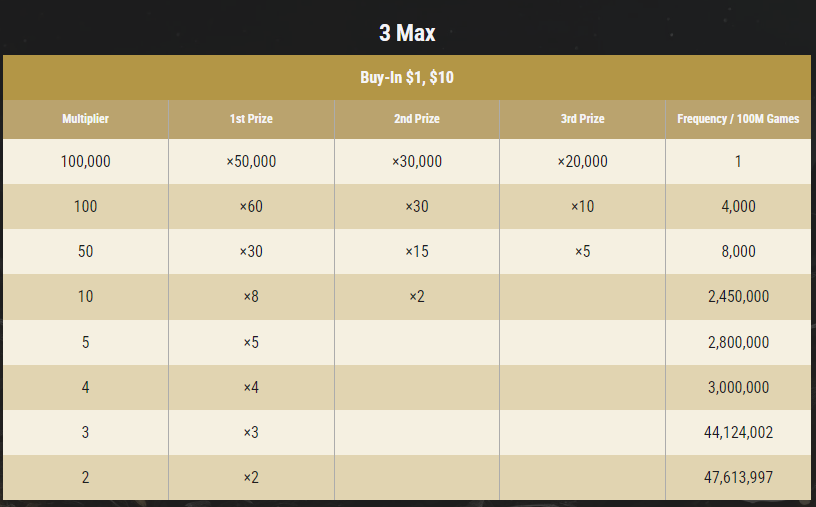The image size is (816, 507).
Task: Click the 1st Prize column header
Action: point(251,119)
